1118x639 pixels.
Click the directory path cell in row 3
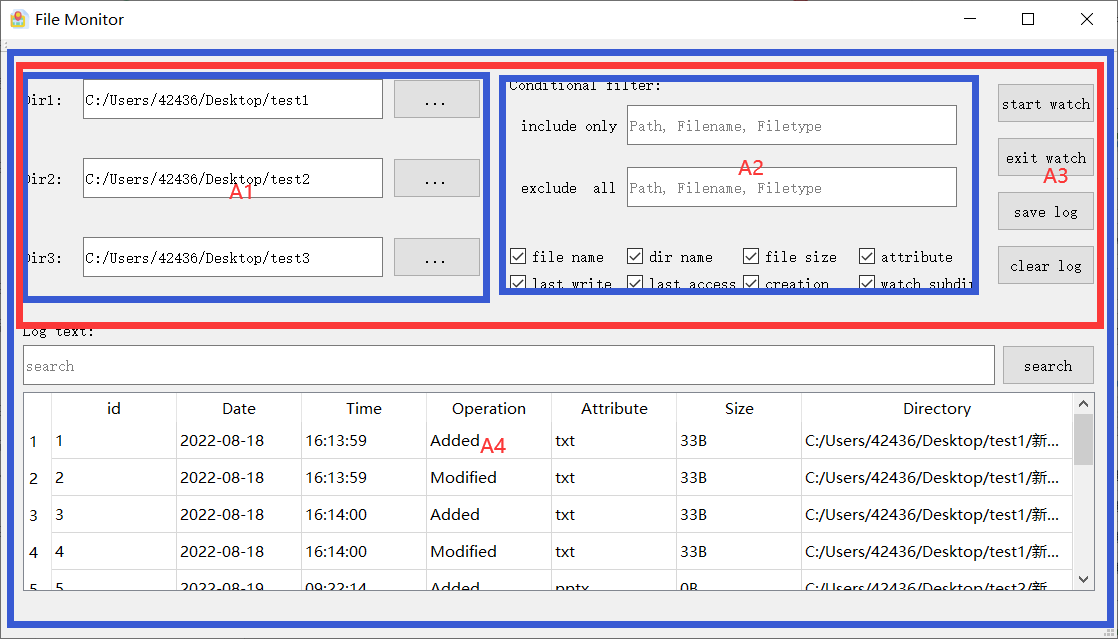(x=937, y=515)
